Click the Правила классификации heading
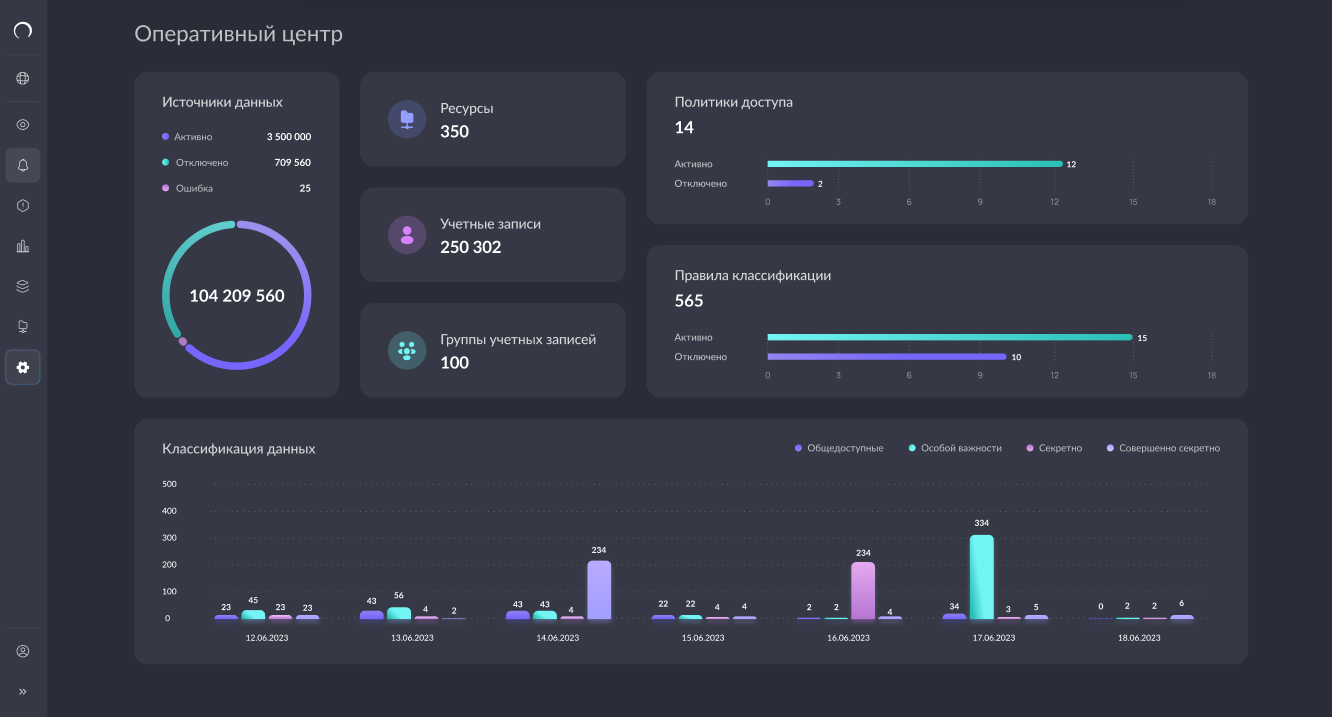Screen dimensions: 1332x717 (x=753, y=275)
